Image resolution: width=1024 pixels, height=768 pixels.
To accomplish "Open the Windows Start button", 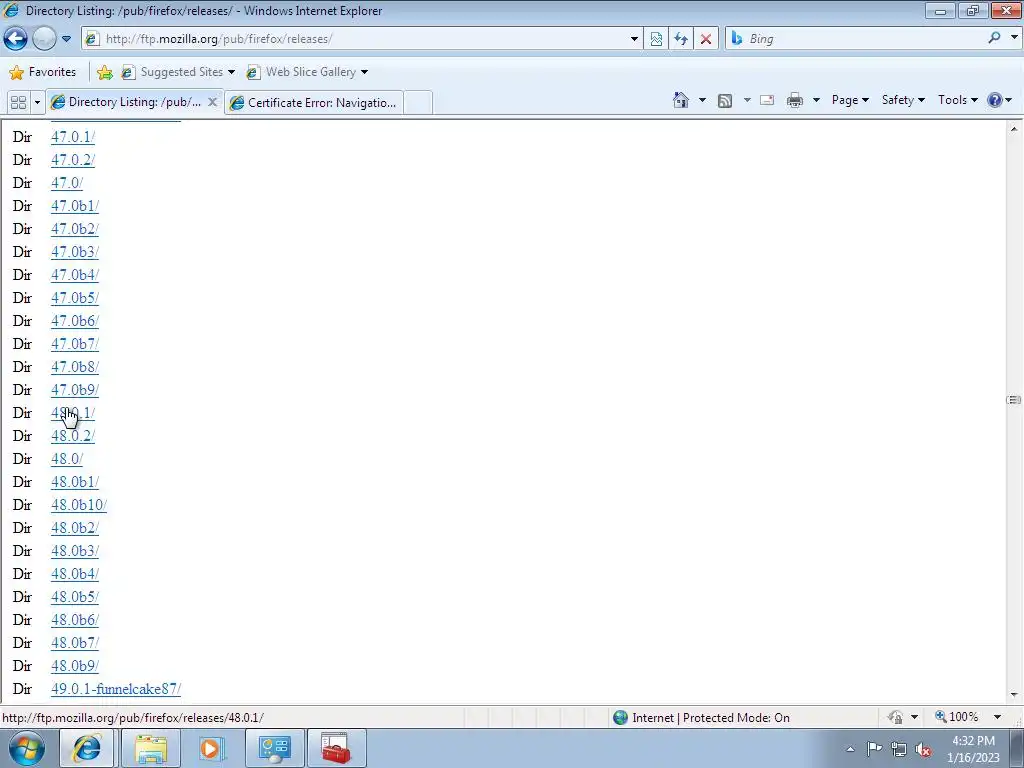I will 27,748.
